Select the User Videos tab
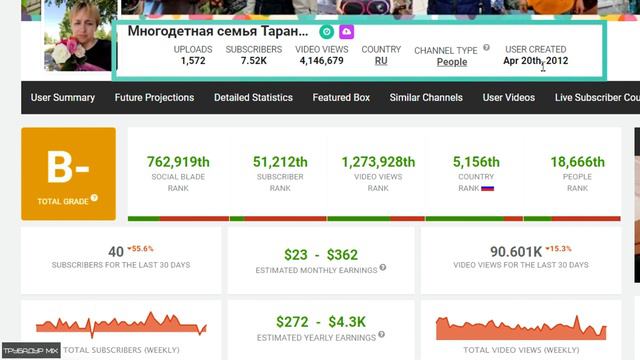This screenshot has width=640, height=360. point(509,98)
